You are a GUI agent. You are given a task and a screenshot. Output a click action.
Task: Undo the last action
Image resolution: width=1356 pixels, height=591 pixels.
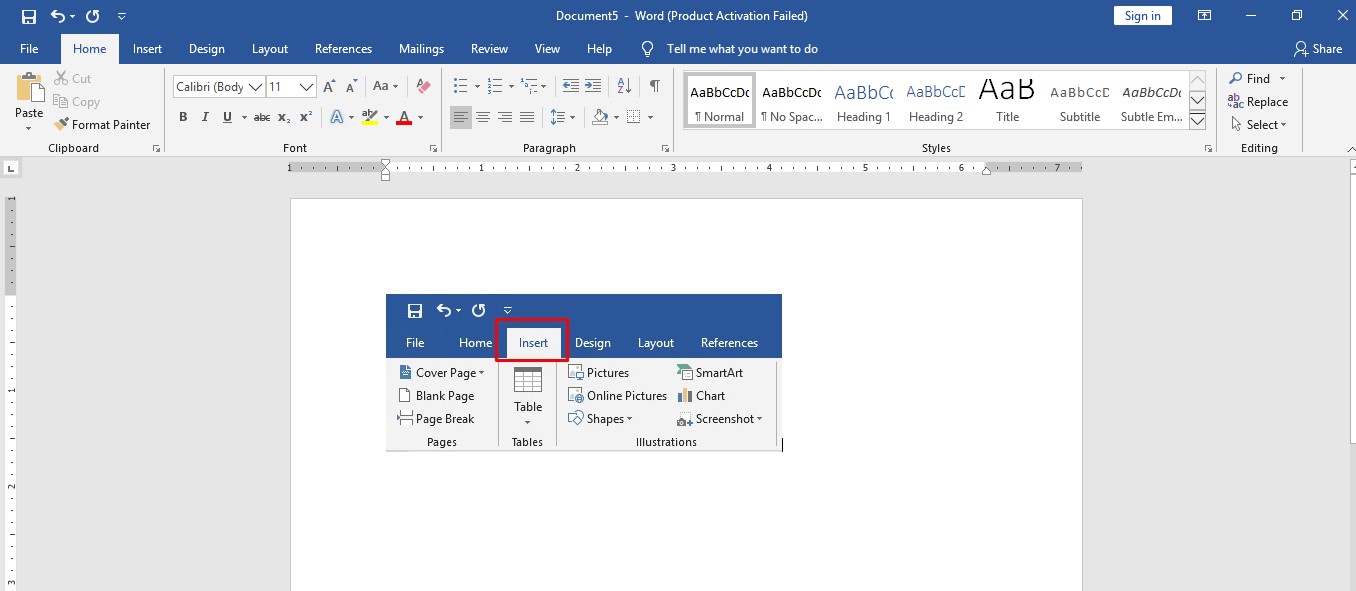[x=58, y=16]
